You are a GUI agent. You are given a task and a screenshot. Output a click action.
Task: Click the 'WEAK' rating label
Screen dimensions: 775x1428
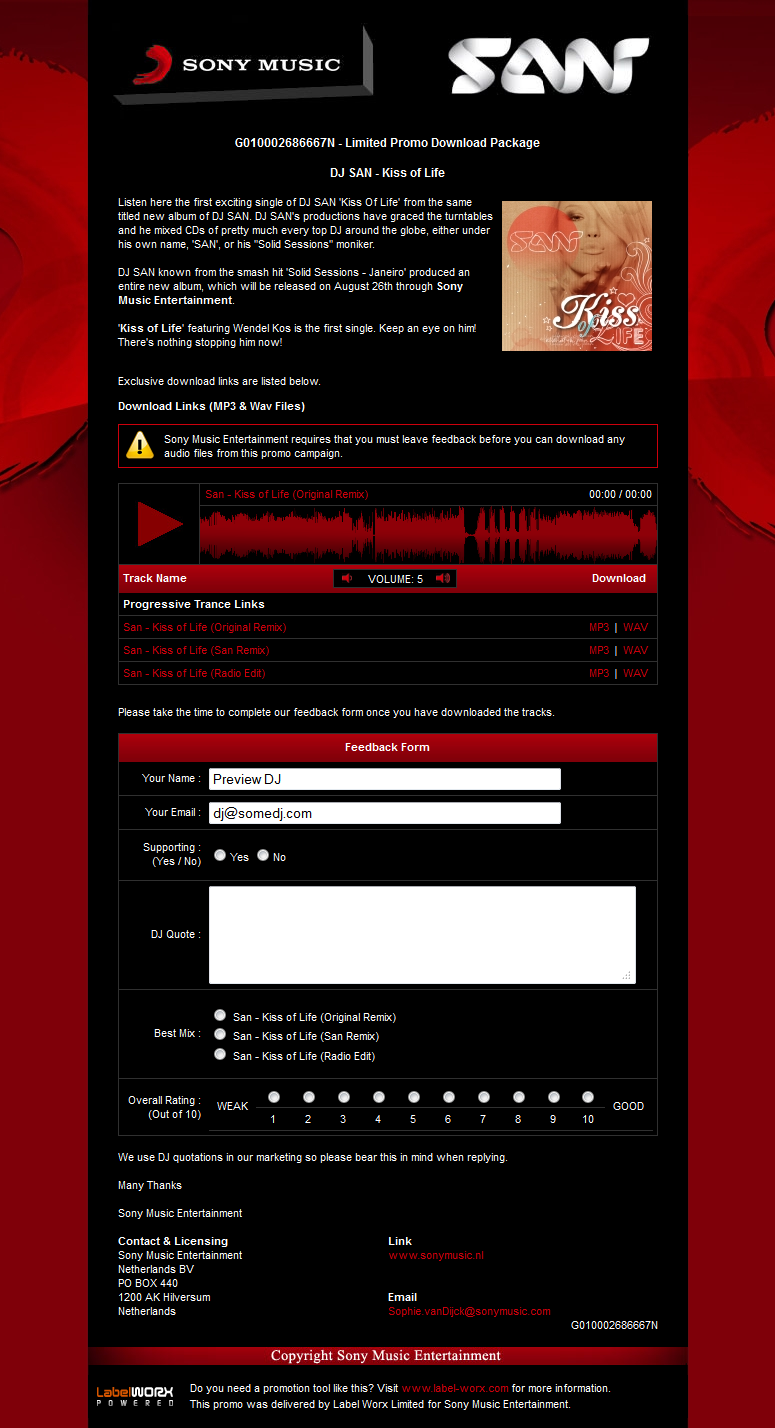click(233, 1106)
